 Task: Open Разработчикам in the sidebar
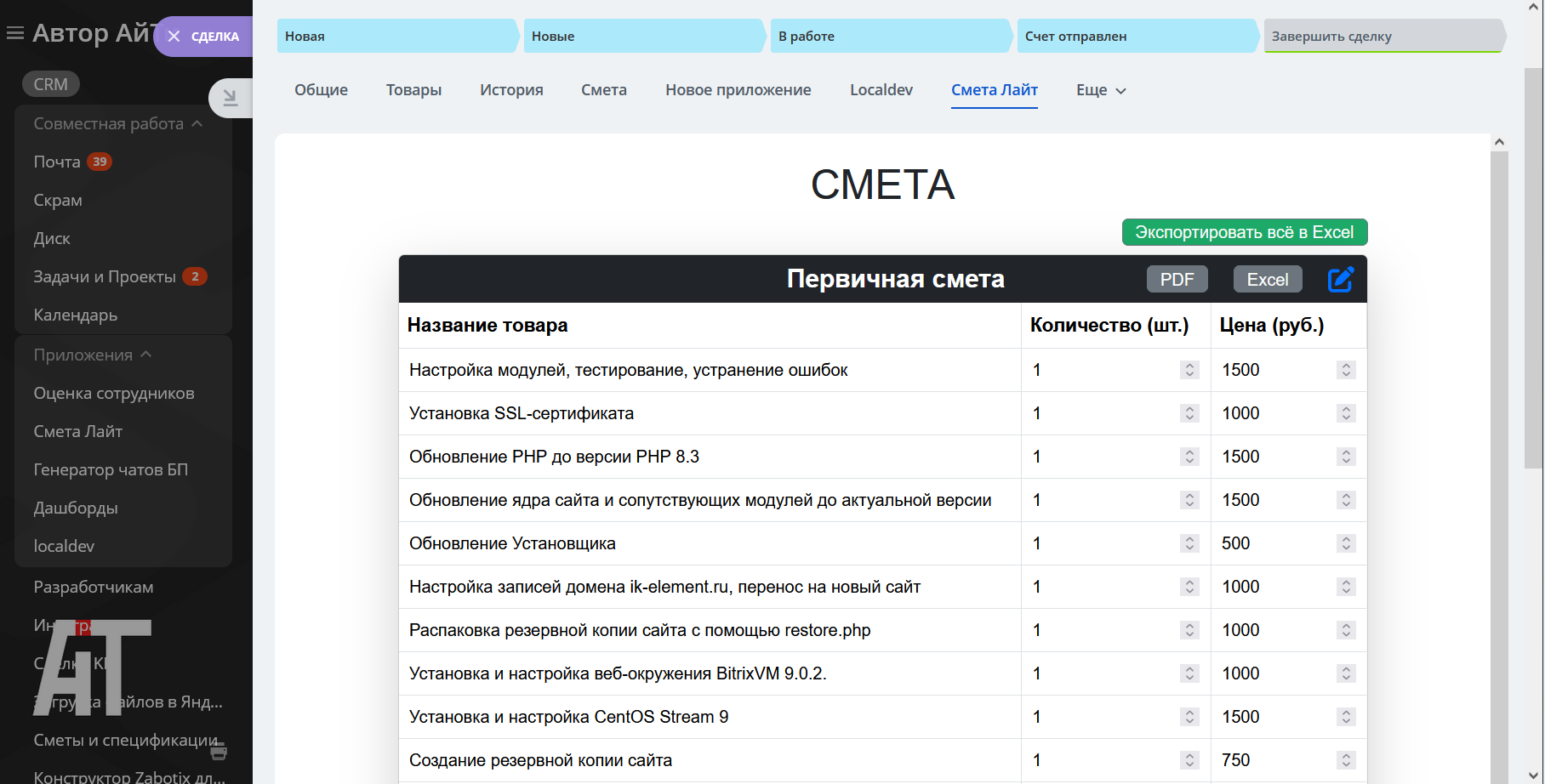(94, 587)
